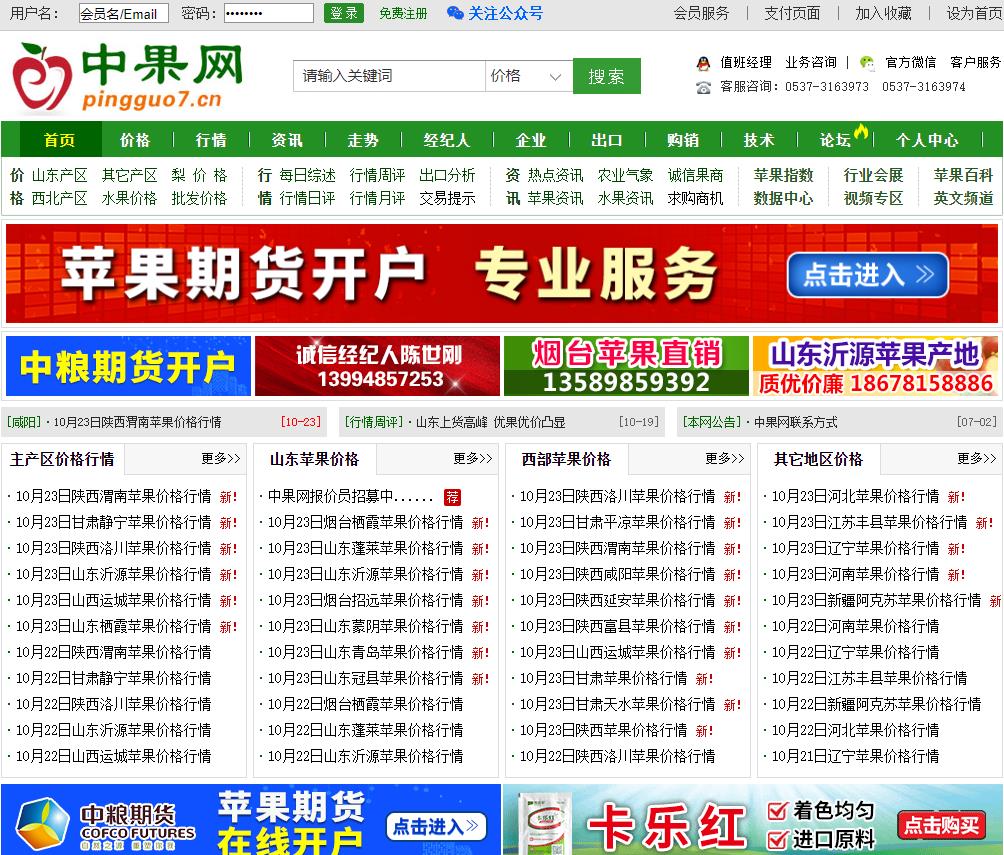The height and width of the screenshot is (855, 1004).
Task: Open 10月23日烟台栖霞苹果价格行情
Action: pyautogui.click(x=365, y=523)
